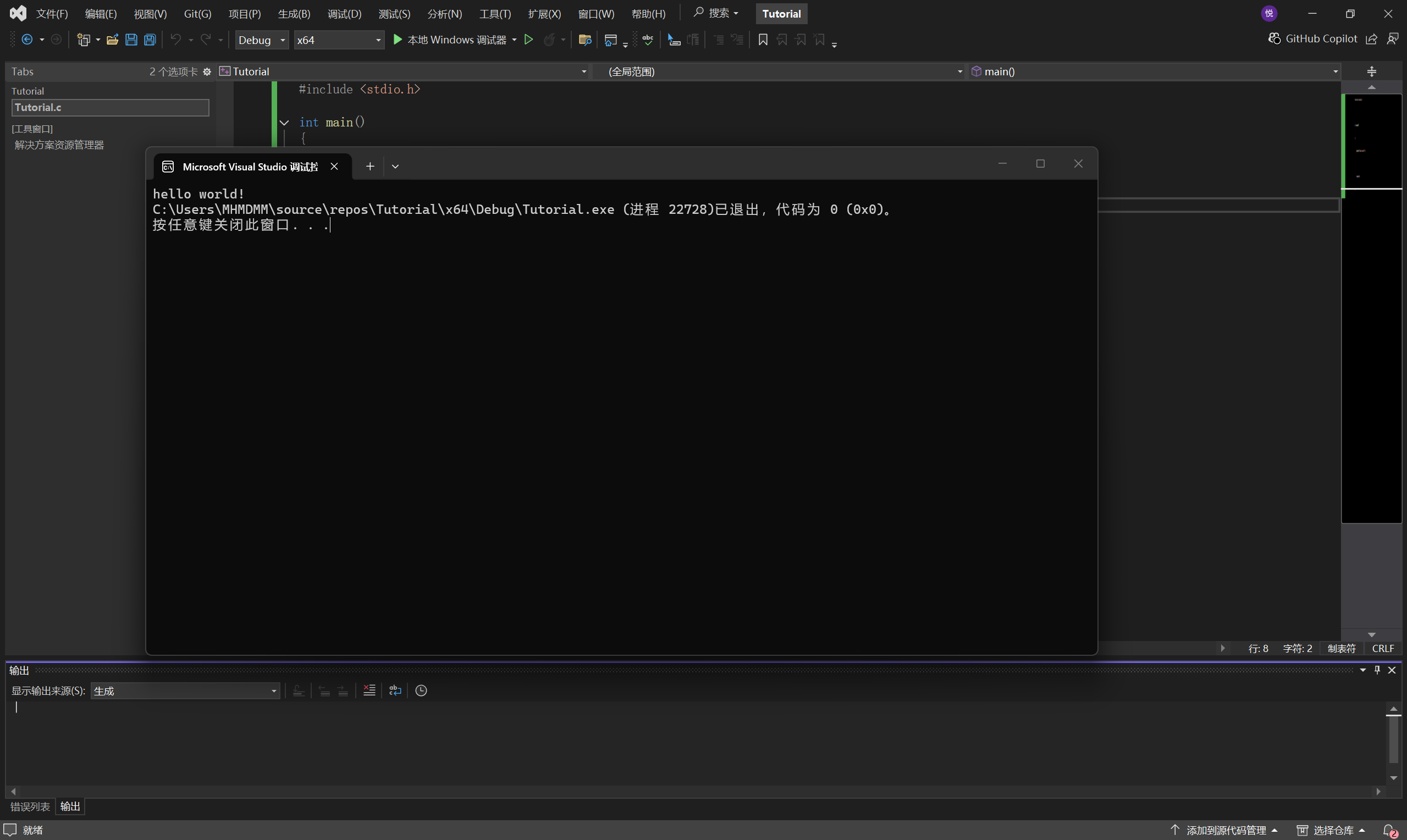1407x840 pixels.
Task: Switch to the 输出 bottom tab
Action: 70,806
